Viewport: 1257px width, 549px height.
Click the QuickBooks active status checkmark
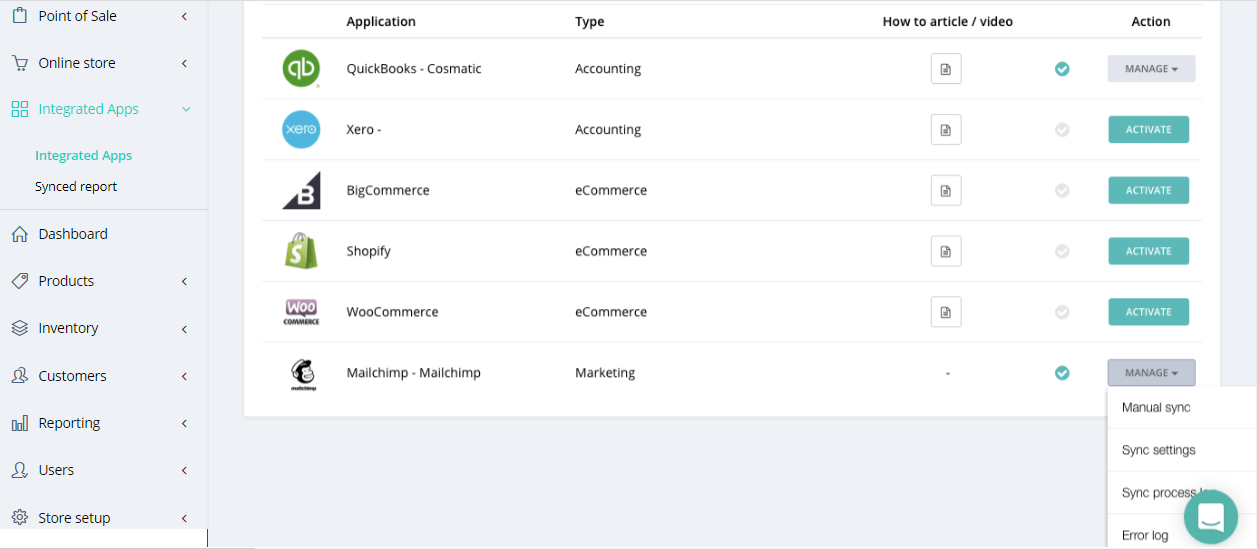pos(1062,69)
